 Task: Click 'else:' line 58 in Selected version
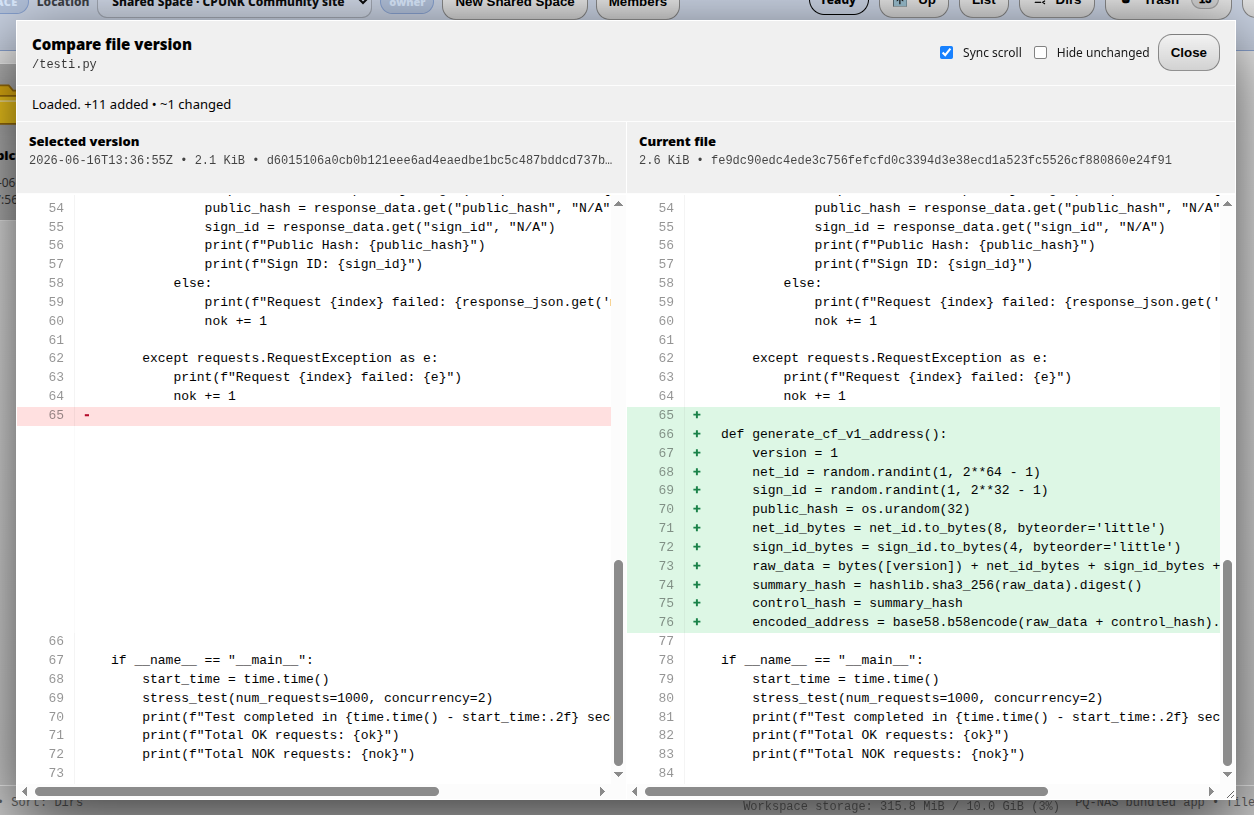click(x=192, y=283)
